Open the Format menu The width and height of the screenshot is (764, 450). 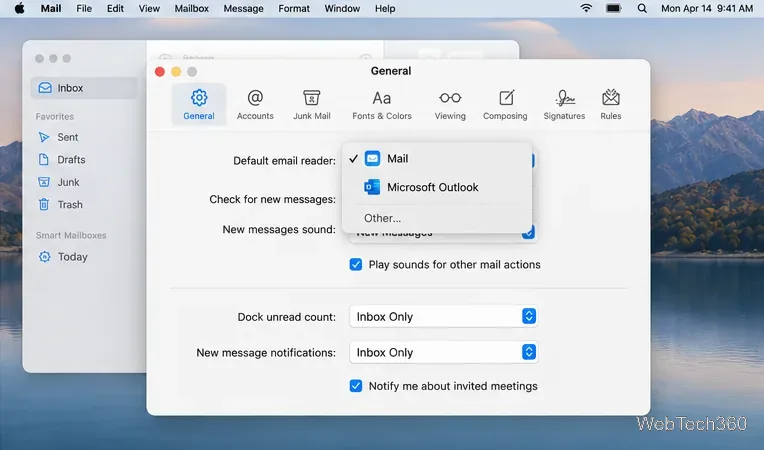(x=294, y=8)
